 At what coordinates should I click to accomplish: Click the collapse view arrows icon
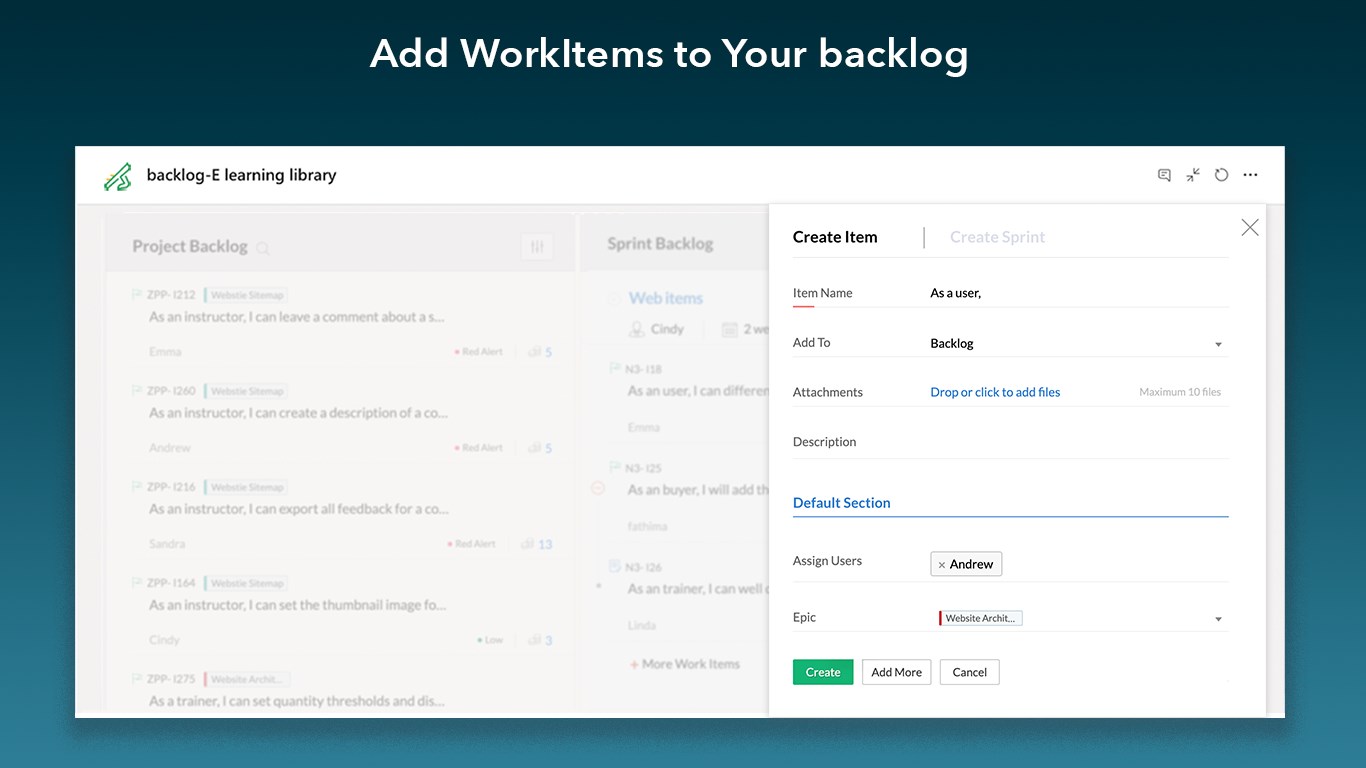(x=1193, y=175)
